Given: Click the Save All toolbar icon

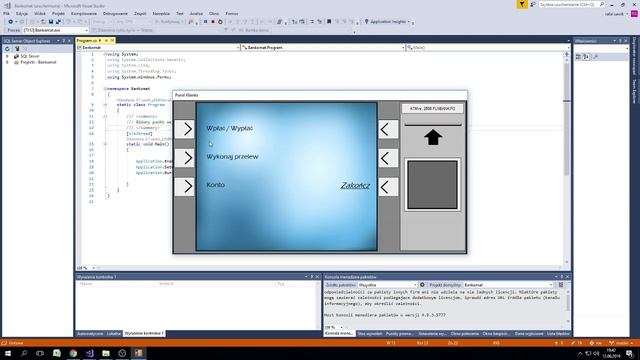Looking at the screenshot, I should point(58,22).
